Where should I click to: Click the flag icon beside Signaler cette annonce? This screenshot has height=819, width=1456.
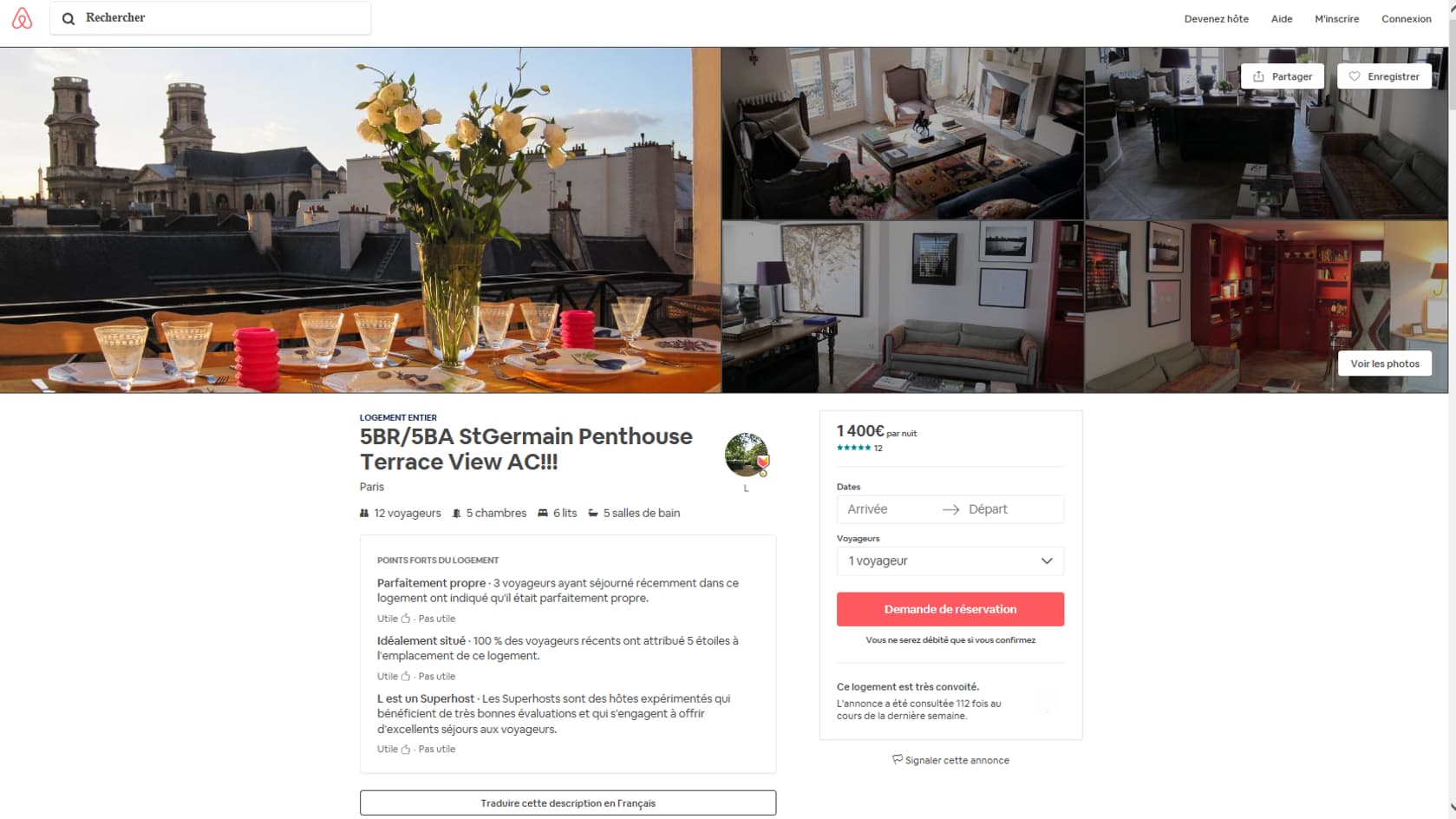click(898, 760)
